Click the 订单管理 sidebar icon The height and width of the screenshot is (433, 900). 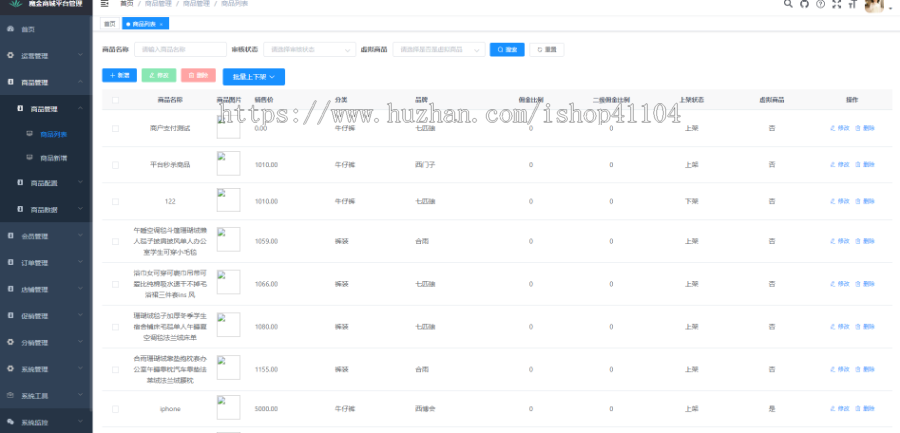(x=10, y=262)
